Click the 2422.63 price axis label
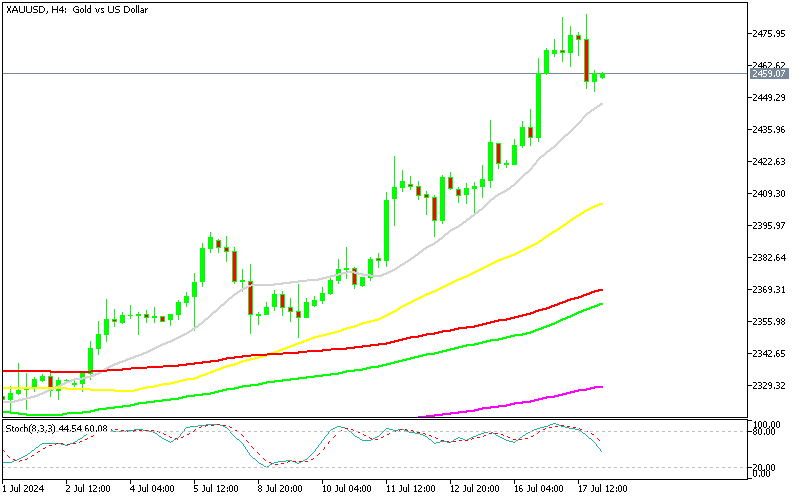Screen dimensions: 800x500 (x=768, y=162)
